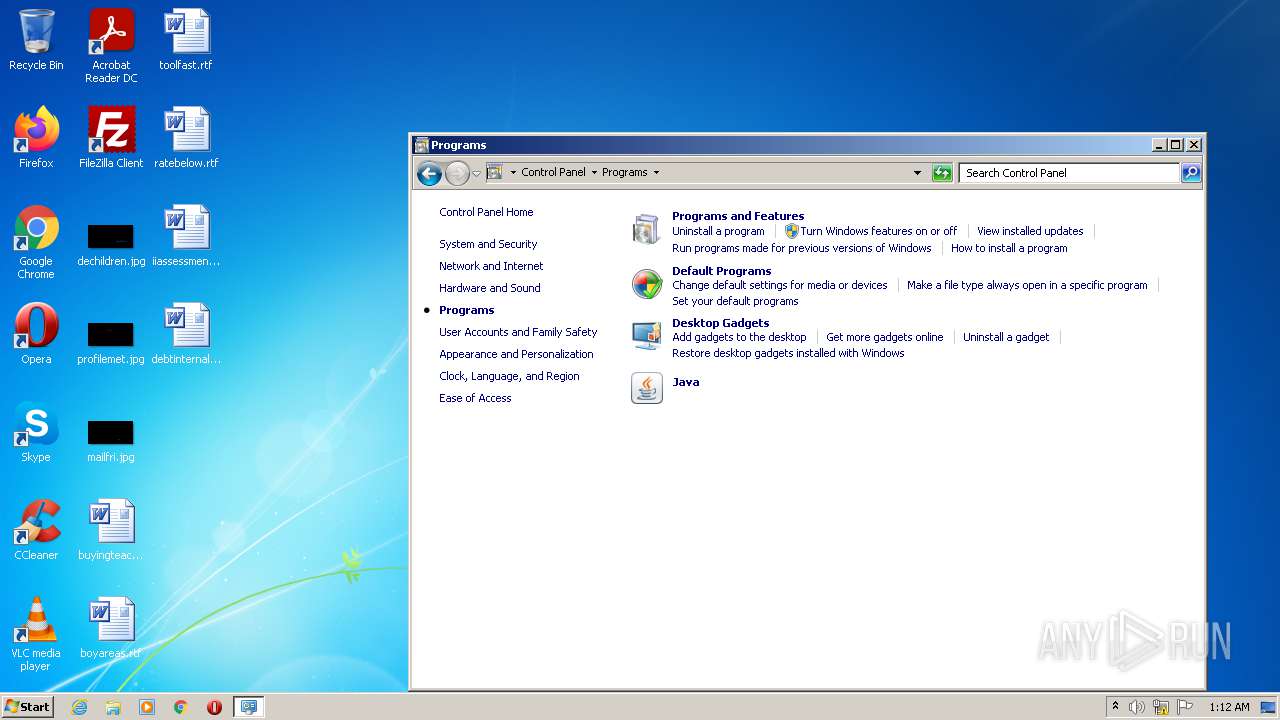1280x720 pixels.
Task: Launch VLC media player shortcut
Action: (x=36, y=634)
